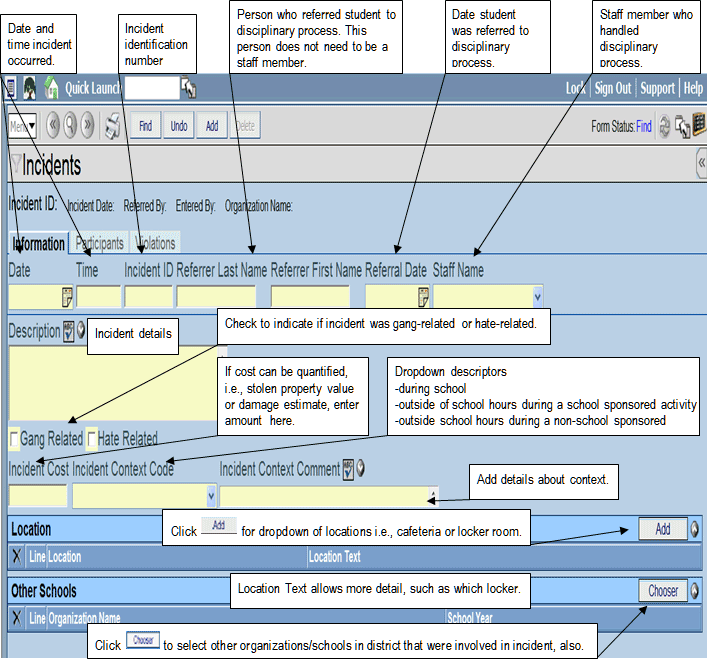The image size is (712, 667).
Task: Click the round icon beside Location Add
Action: pyautogui.click(x=694, y=529)
